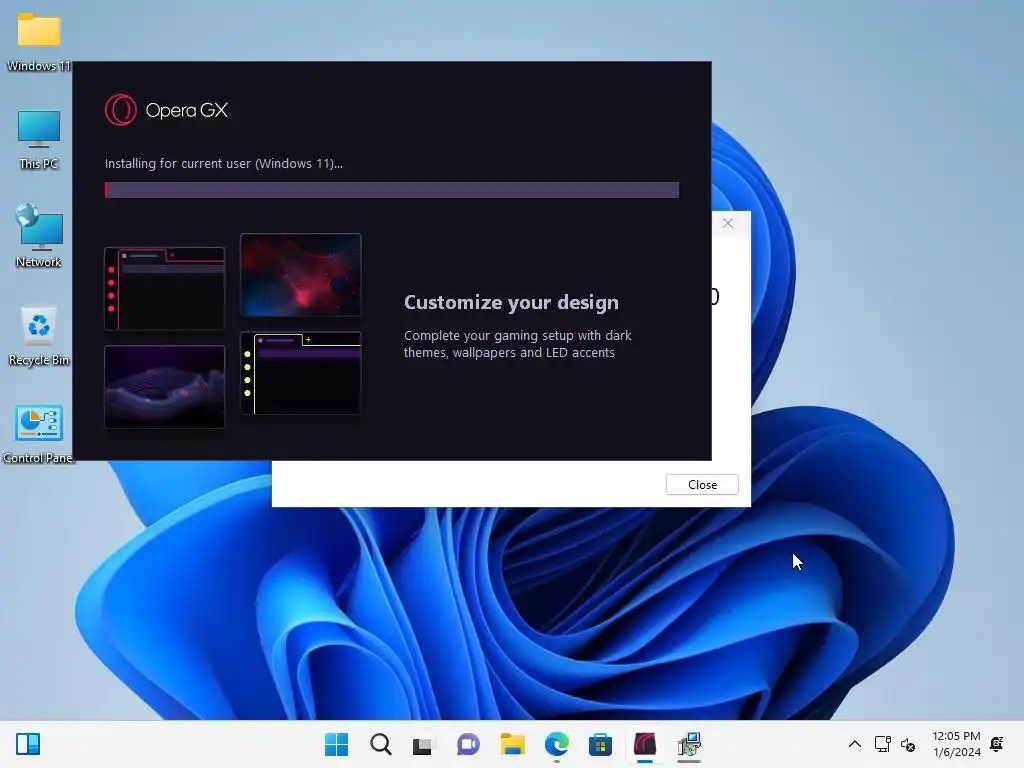This screenshot has height=768, width=1024.
Task: Open network status tray icon
Action: 882,744
